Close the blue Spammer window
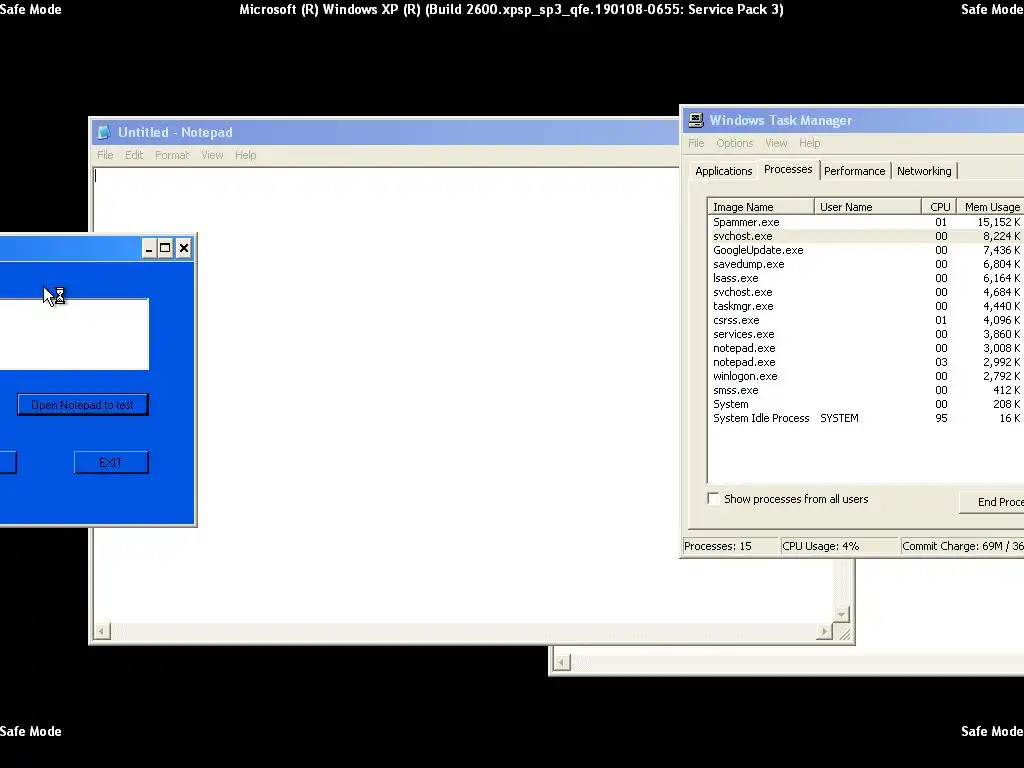 (x=184, y=248)
